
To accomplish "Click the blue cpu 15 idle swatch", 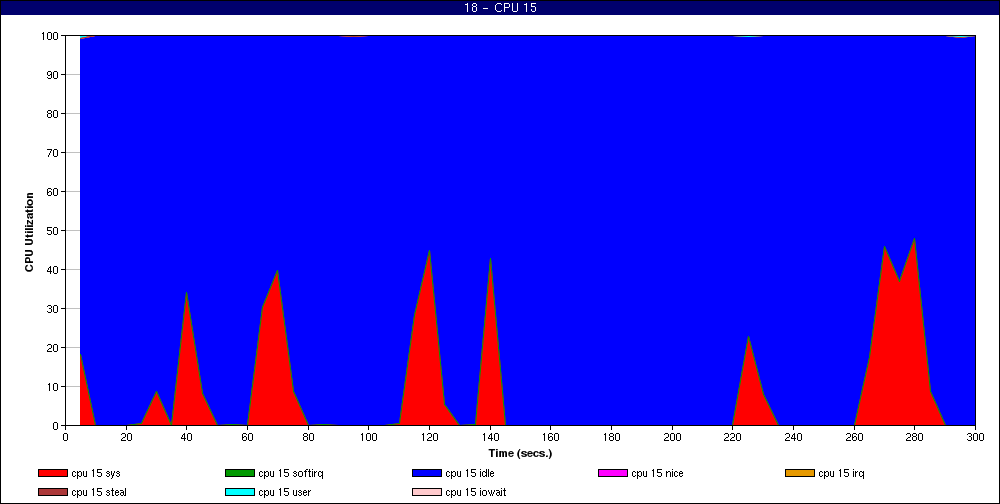I will pos(427,473).
